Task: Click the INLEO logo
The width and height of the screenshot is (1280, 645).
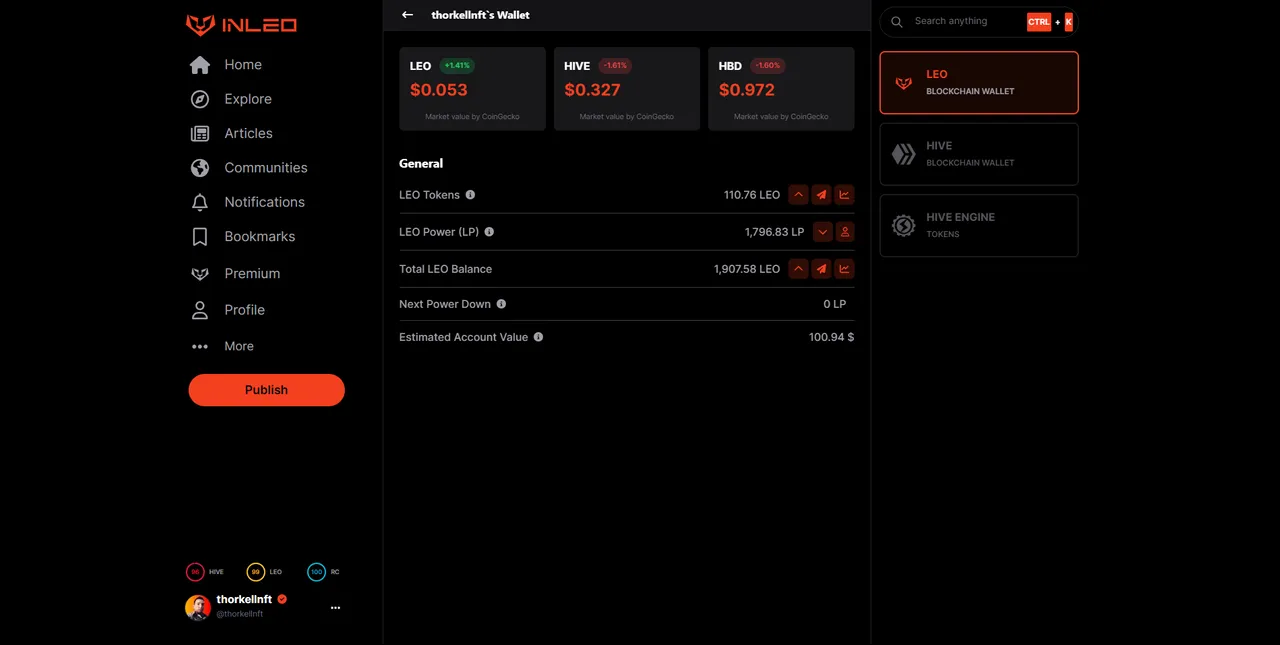Action: click(241, 25)
